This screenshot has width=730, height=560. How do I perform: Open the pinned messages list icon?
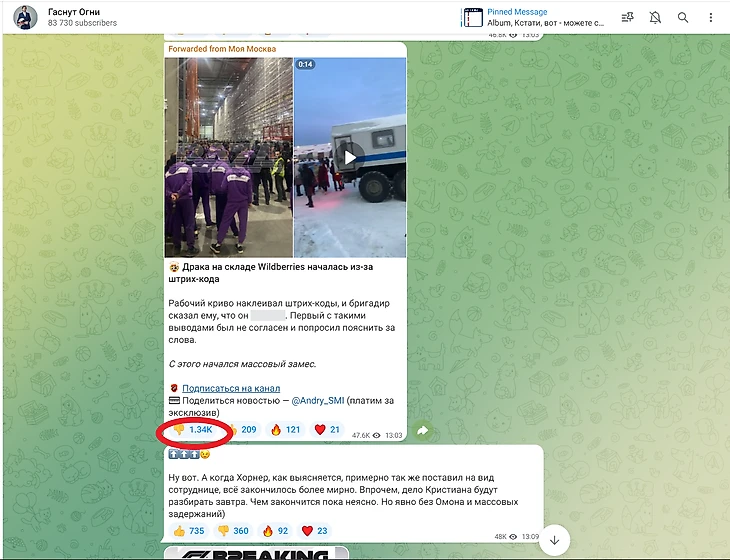627,17
